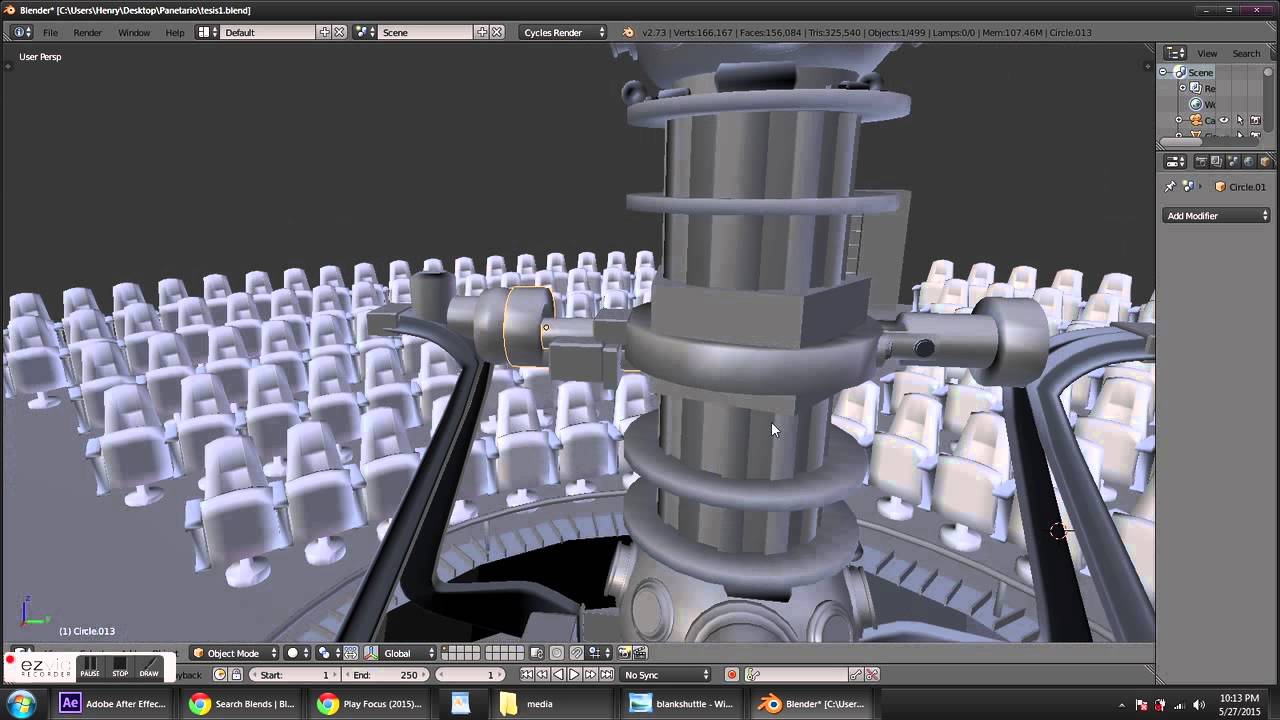Switch to Render Layers properties tab
Image resolution: width=1280 pixels, height=720 pixels.
[x=1217, y=161]
